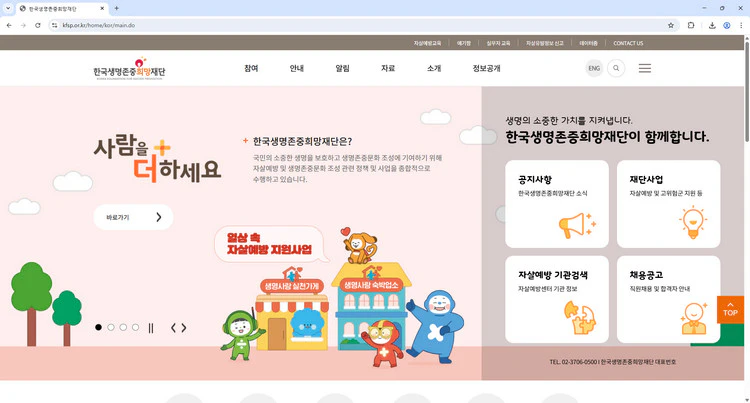
Task: Open the 정보공개 menu
Action: pos(486,68)
